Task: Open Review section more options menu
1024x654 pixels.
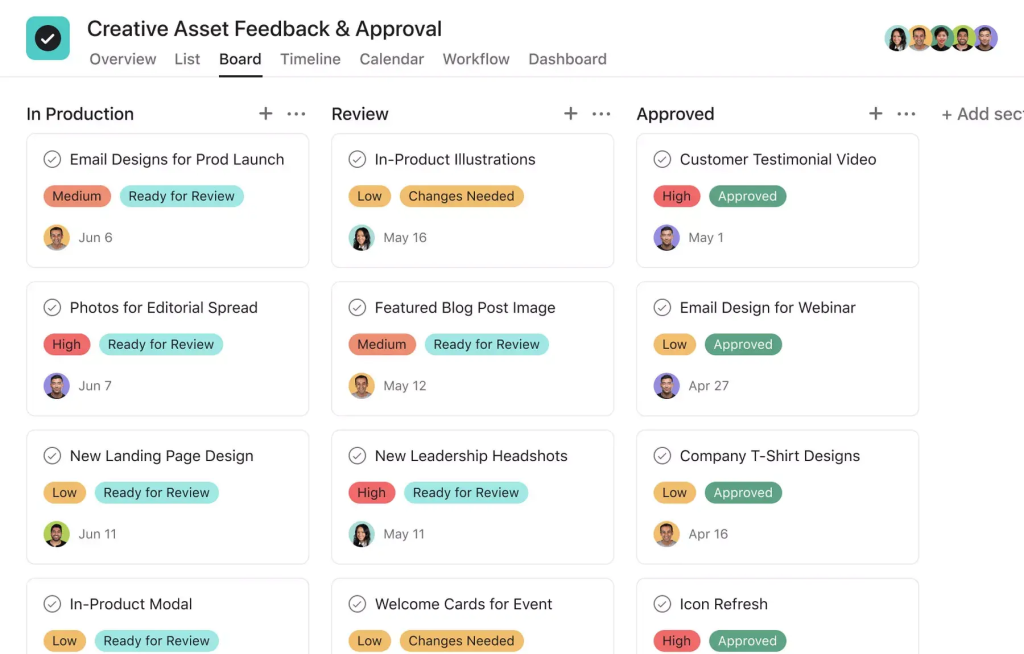Action: click(x=601, y=114)
